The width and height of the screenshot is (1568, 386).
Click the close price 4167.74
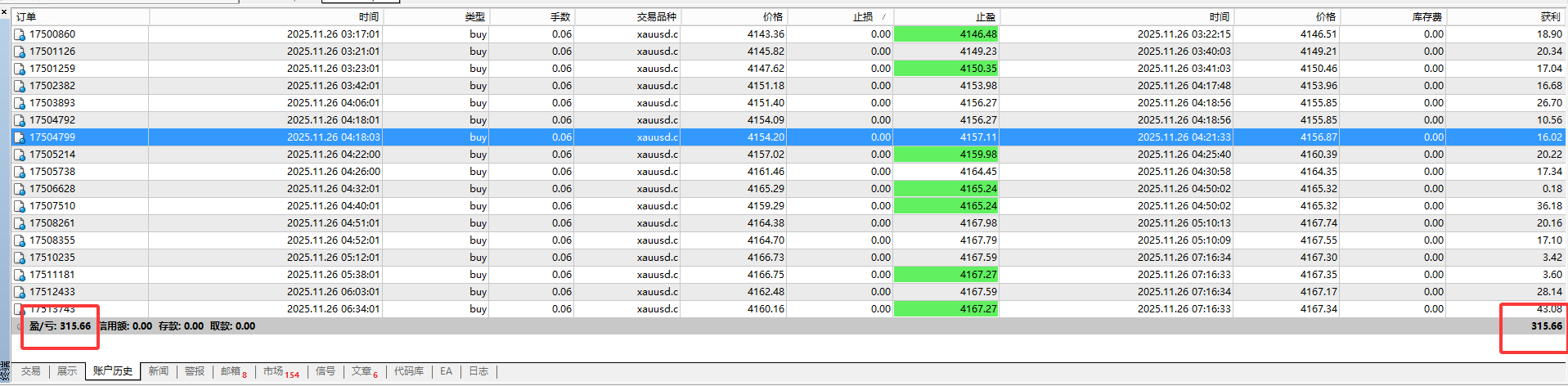1319,223
